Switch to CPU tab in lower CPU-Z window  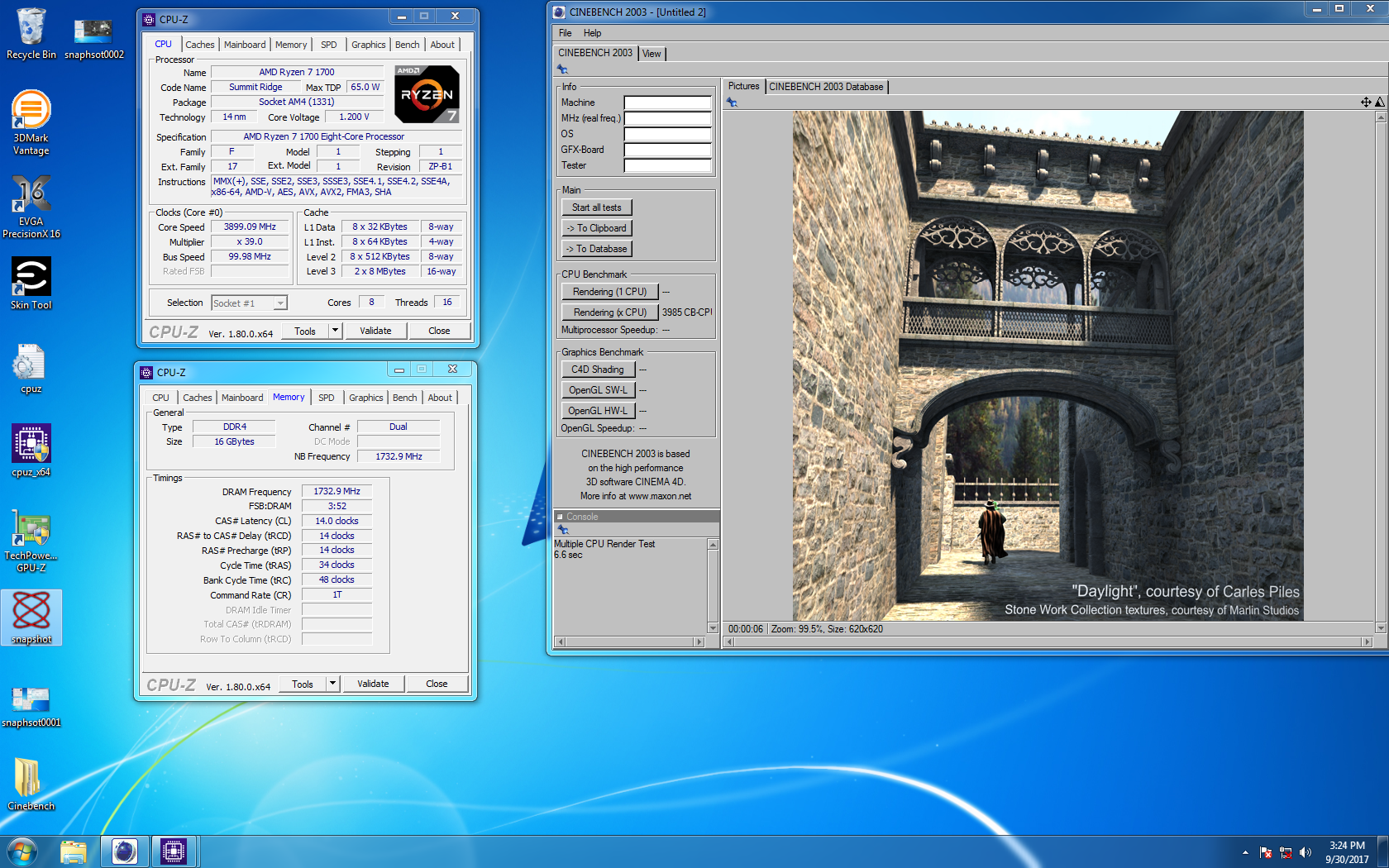click(160, 398)
